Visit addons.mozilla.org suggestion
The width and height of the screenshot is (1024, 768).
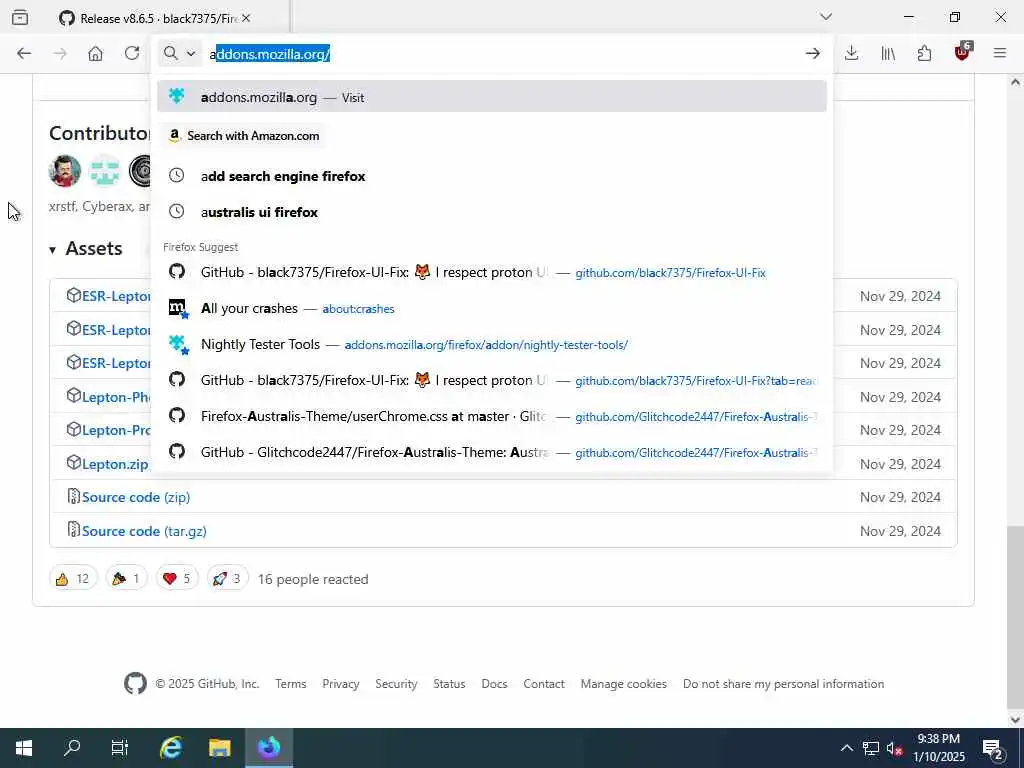(492, 97)
